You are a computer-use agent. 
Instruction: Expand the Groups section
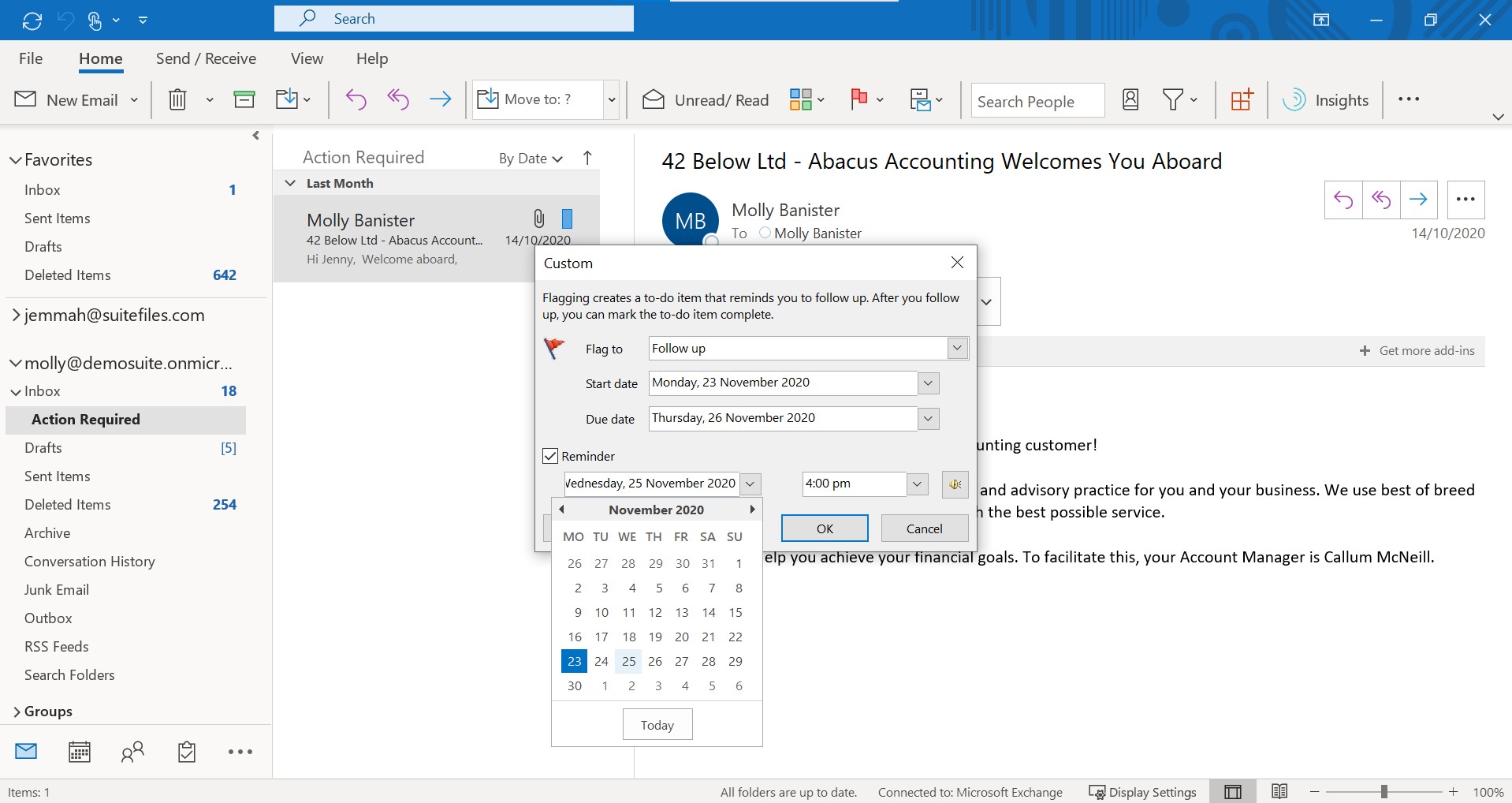coord(17,711)
